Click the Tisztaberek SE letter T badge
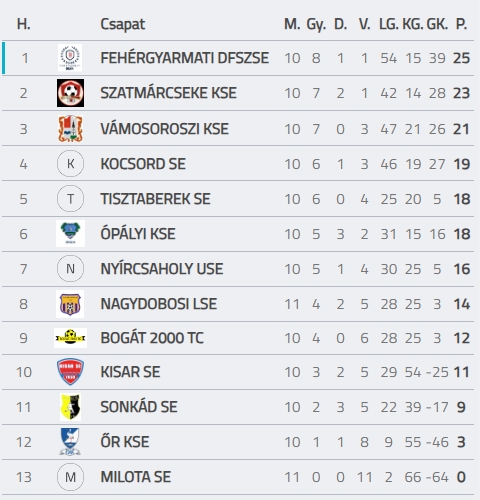 (70, 199)
